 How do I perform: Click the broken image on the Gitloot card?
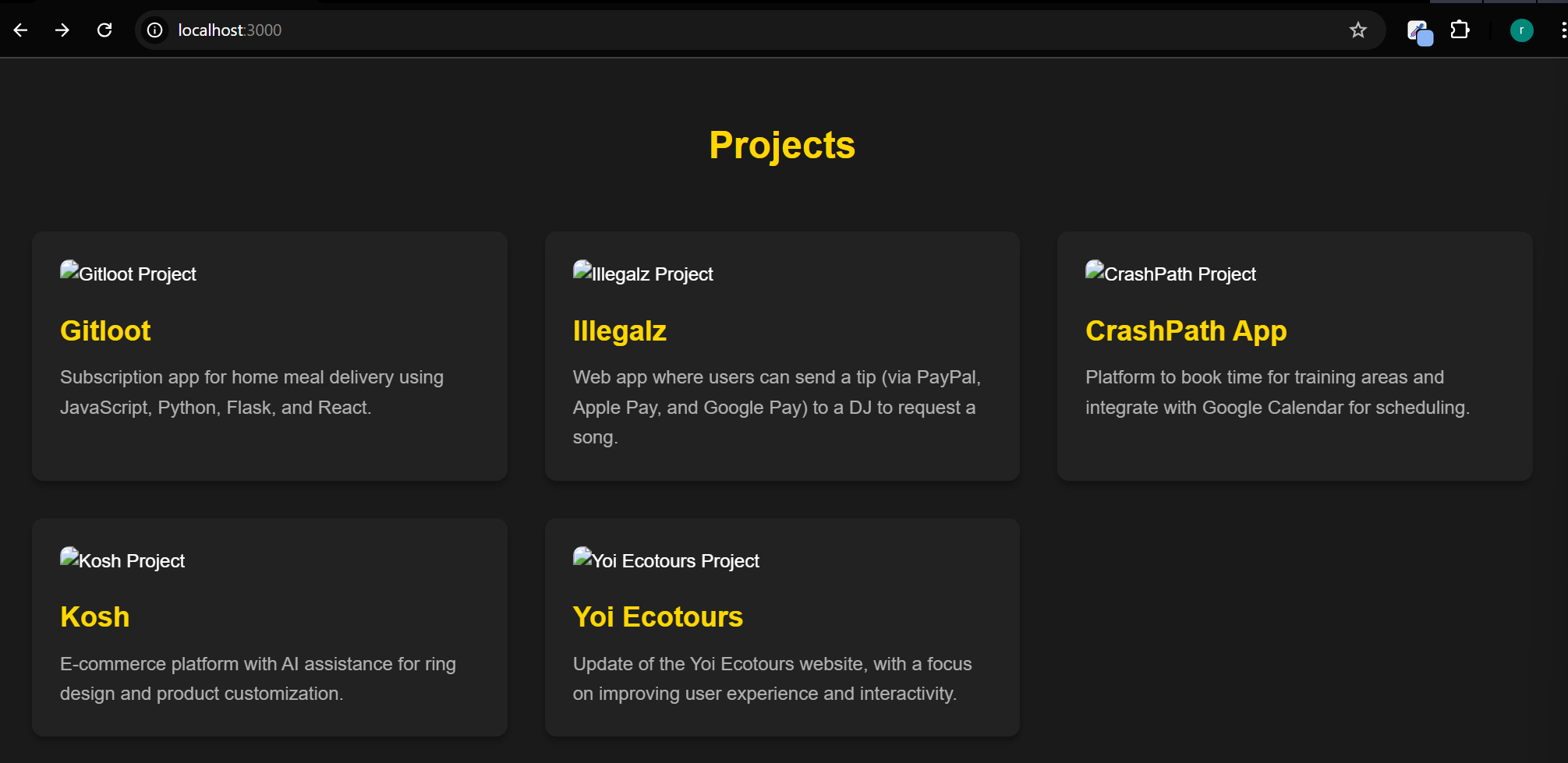tap(69, 270)
